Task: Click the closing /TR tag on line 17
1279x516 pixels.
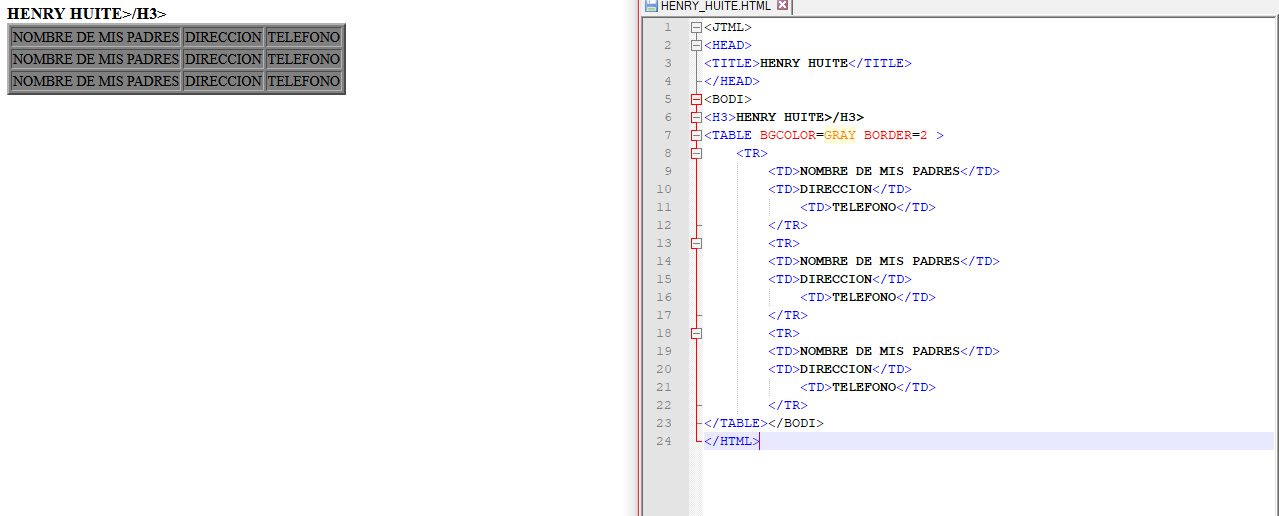Action: point(788,315)
